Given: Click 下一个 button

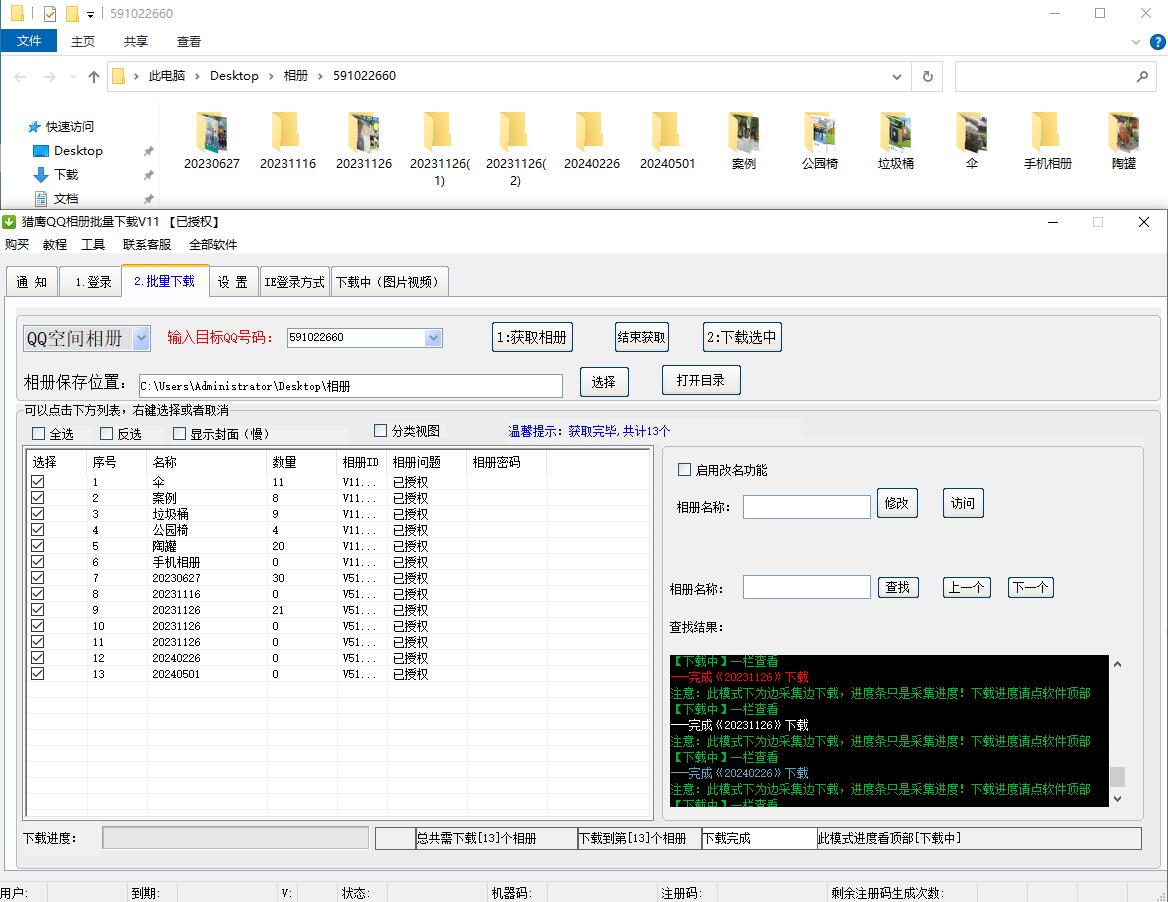Looking at the screenshot, I should point(1031,587).
